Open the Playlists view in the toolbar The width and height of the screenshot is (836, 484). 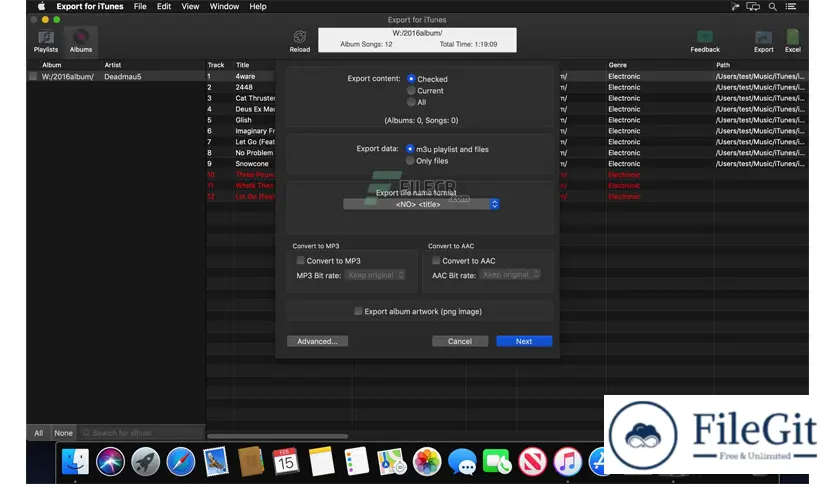(x=46, y=41)
